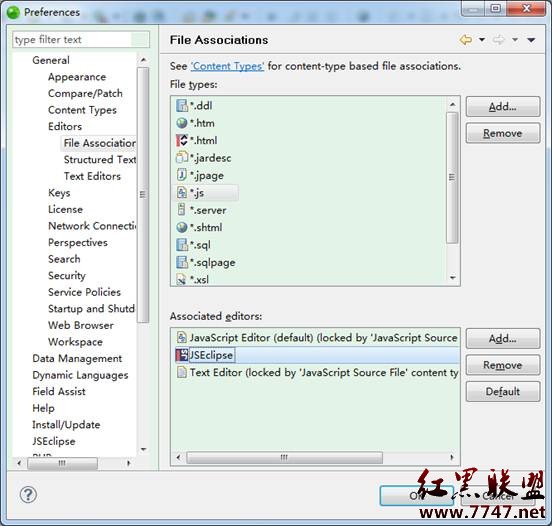
Task: Click the *.jardesc file icon
Action: (182, 158)
